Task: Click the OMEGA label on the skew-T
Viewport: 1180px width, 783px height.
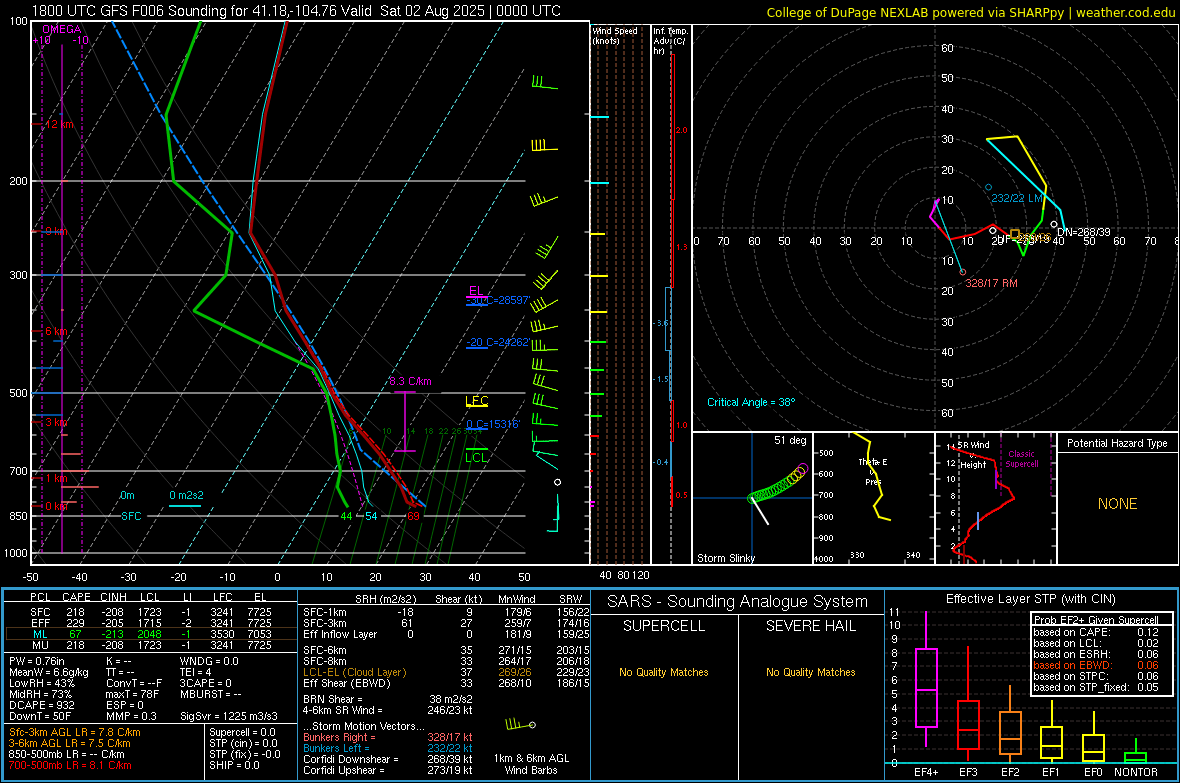Action: coord(62,29)
